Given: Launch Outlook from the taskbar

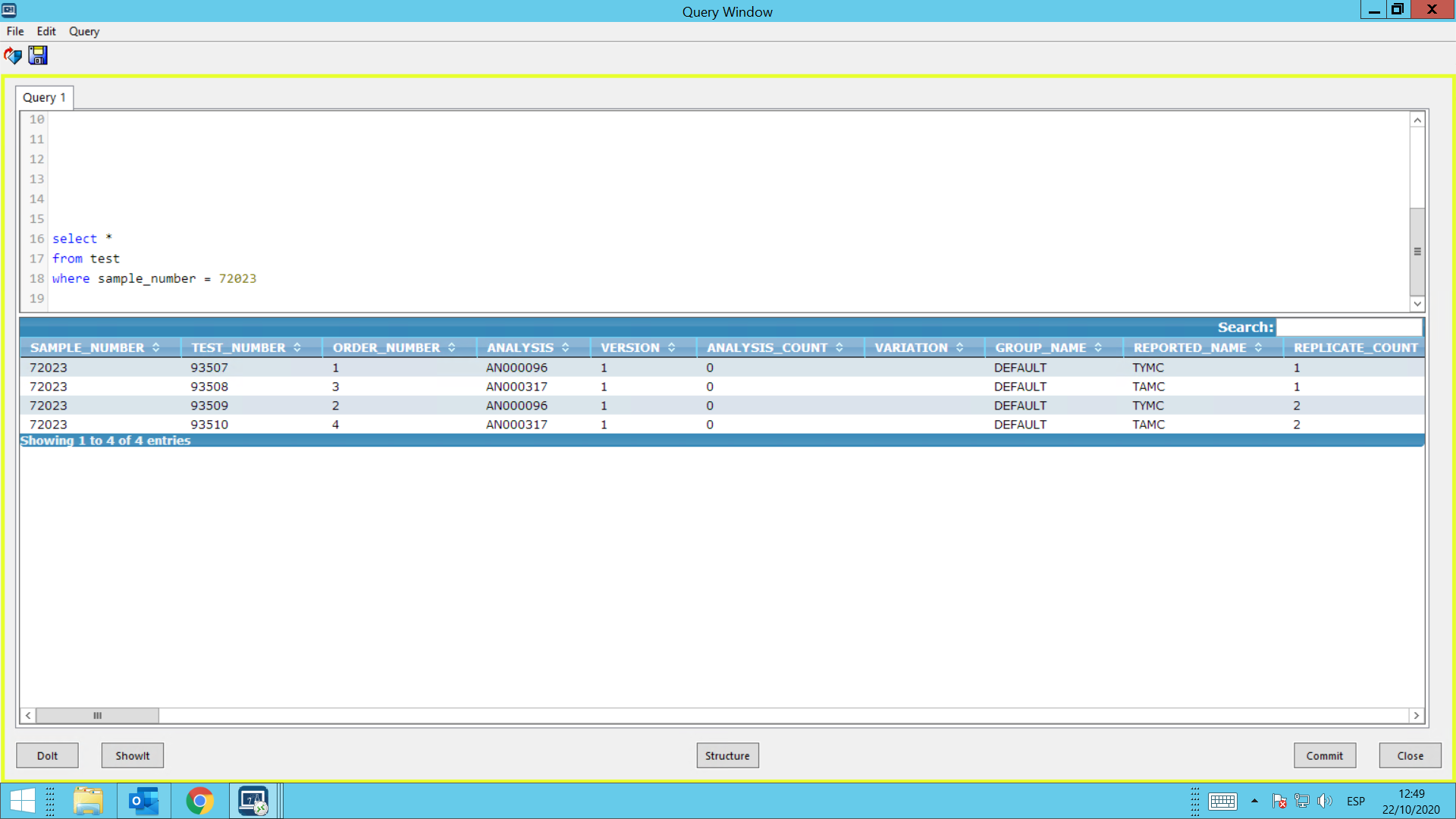Looking at the screenshot, I should tap(143, 801).
